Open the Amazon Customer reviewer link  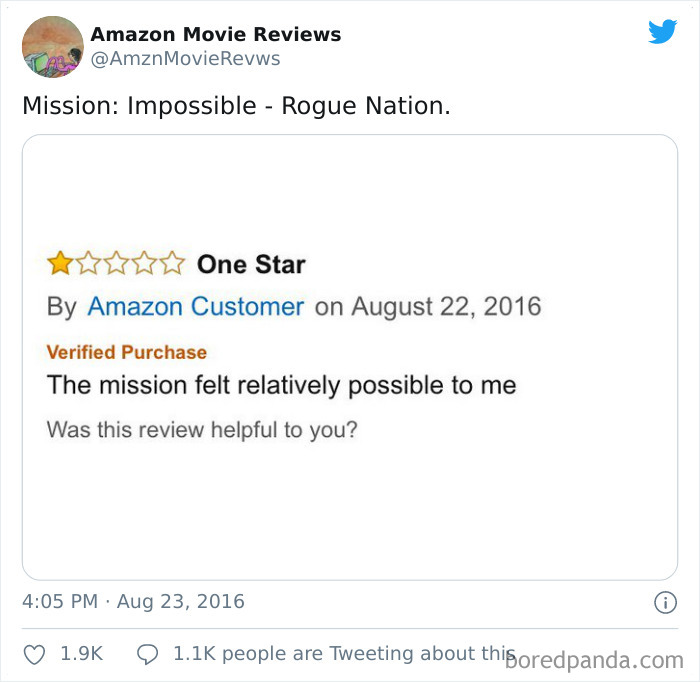tap(196, 307)
